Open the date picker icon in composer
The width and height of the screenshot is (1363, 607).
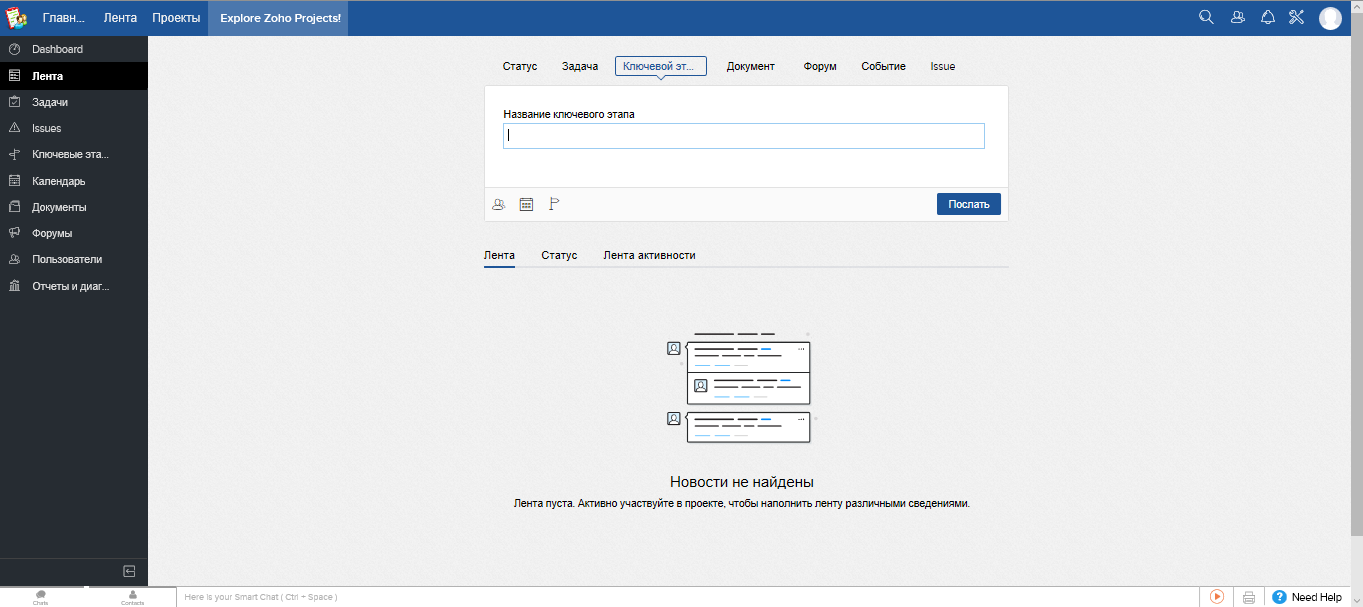click(526, 203)
